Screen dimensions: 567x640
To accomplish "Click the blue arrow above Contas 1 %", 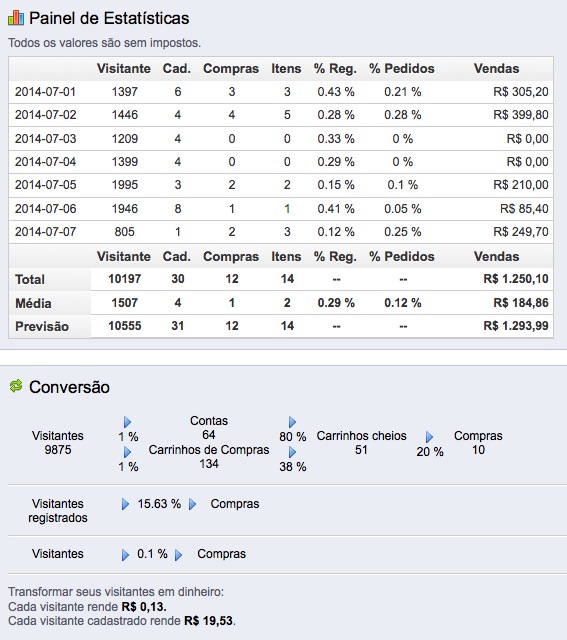I will [x=127, y=422].
